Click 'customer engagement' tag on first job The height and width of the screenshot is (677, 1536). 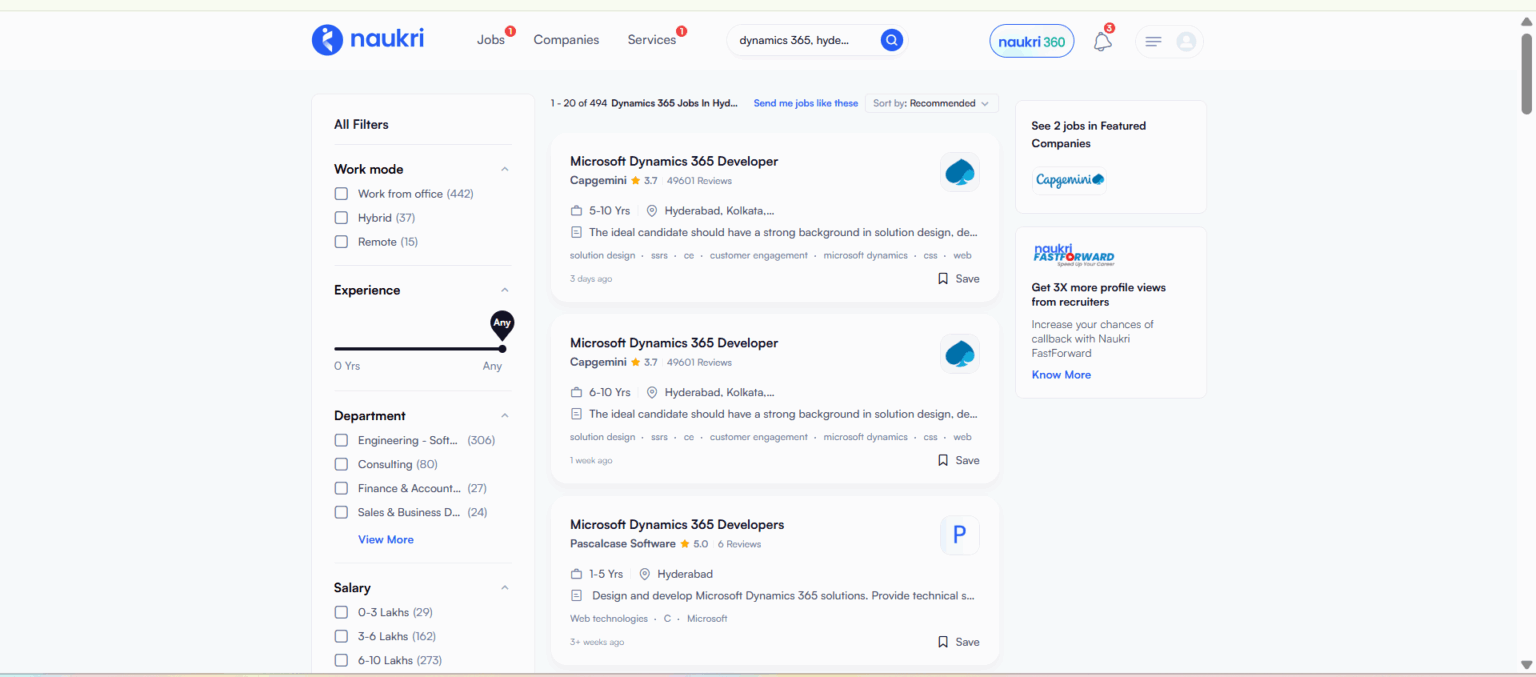point(759,255)
